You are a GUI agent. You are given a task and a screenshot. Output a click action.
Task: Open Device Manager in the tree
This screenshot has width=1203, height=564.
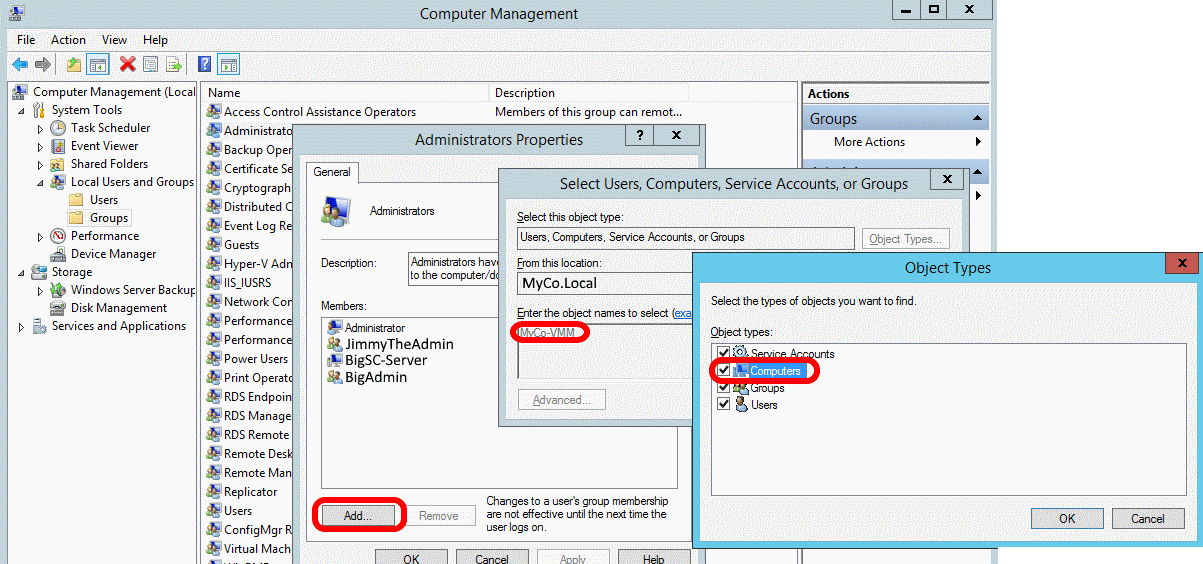pos(113,254)
